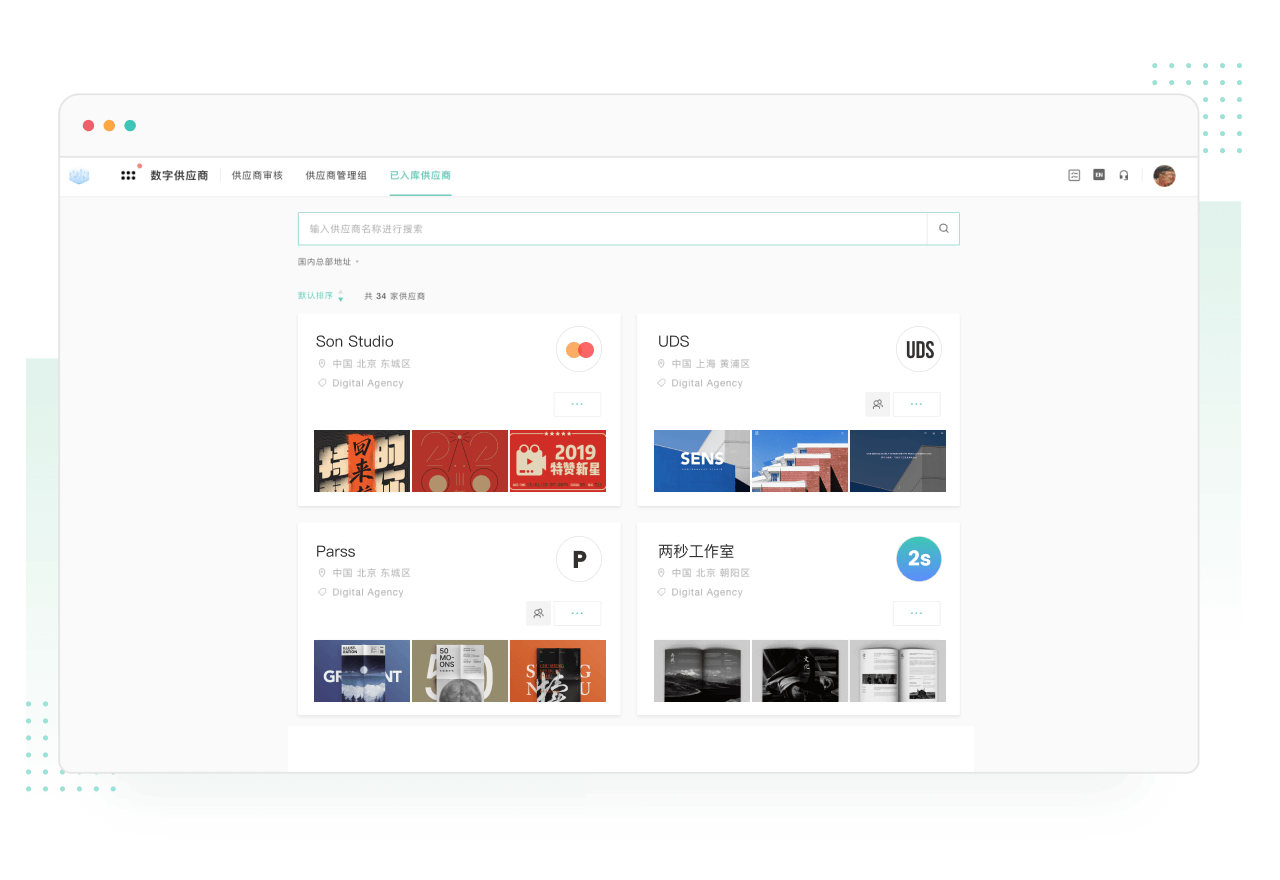View Son Studio's calligraphy poster thumbnail

[x=362, y=461]
